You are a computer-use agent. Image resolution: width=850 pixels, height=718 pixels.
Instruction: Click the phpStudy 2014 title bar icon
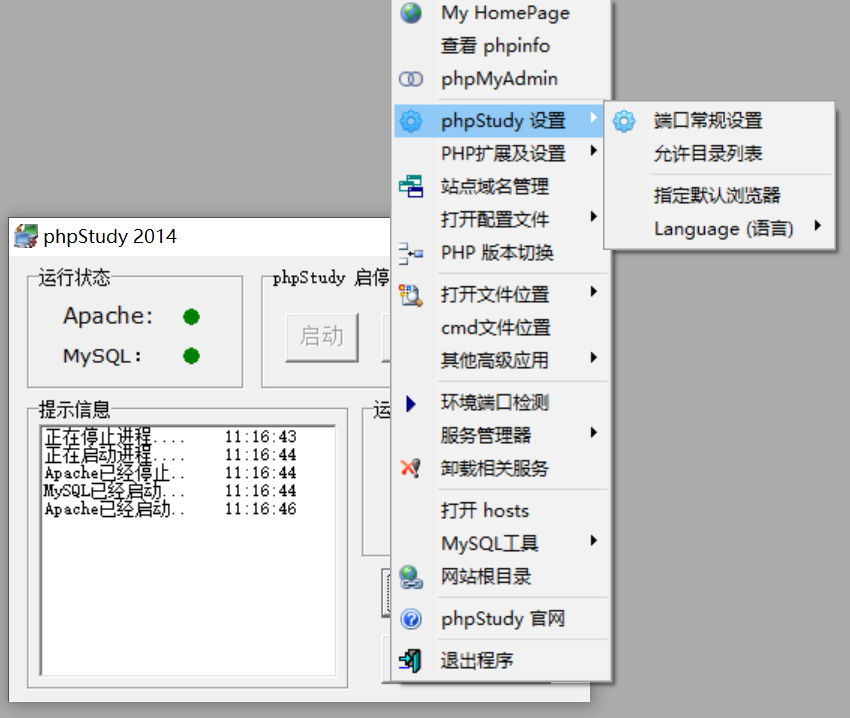tap(25, 236)
